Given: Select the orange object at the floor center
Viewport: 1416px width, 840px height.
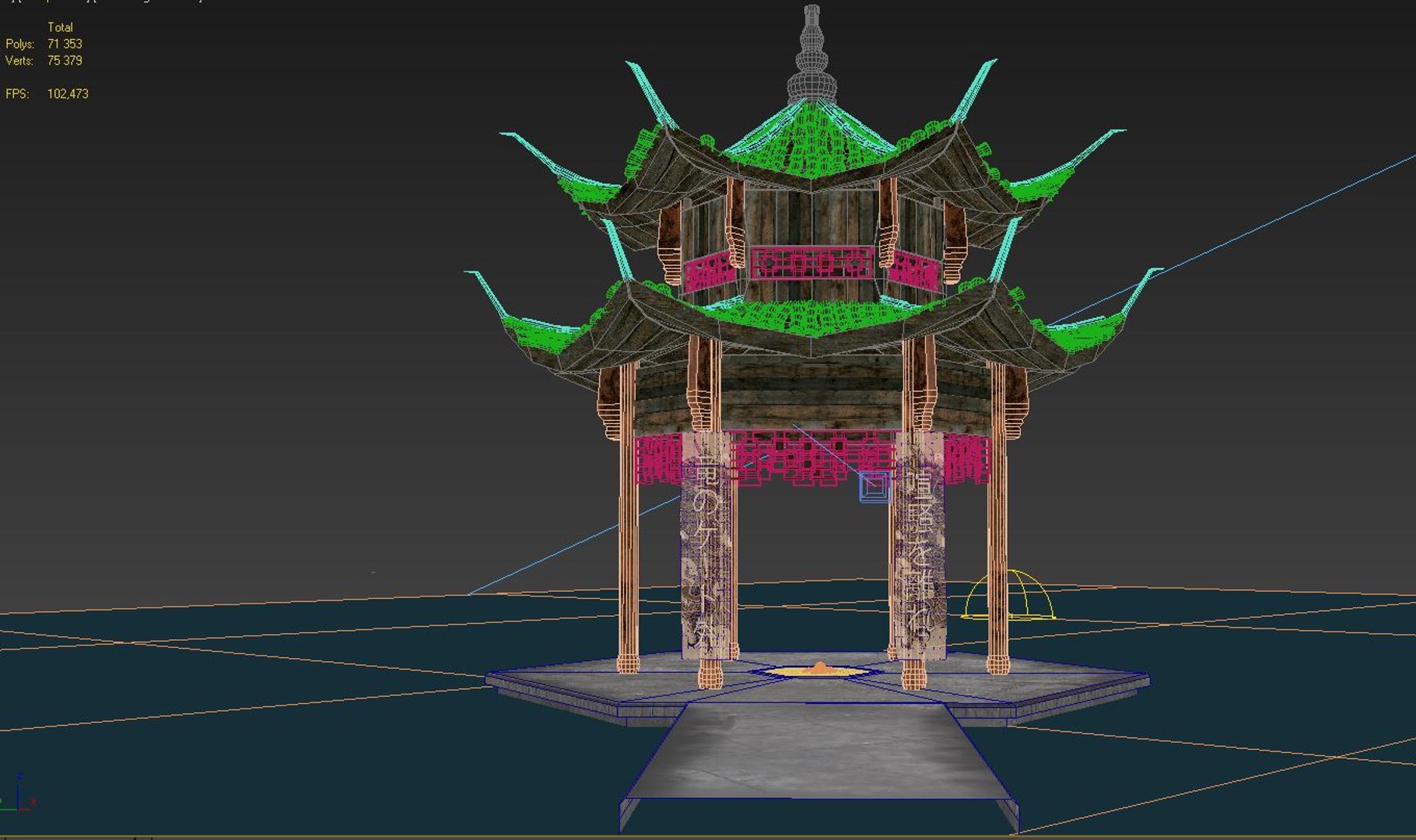Looking at the screenshot, I should tap(819, 669).
